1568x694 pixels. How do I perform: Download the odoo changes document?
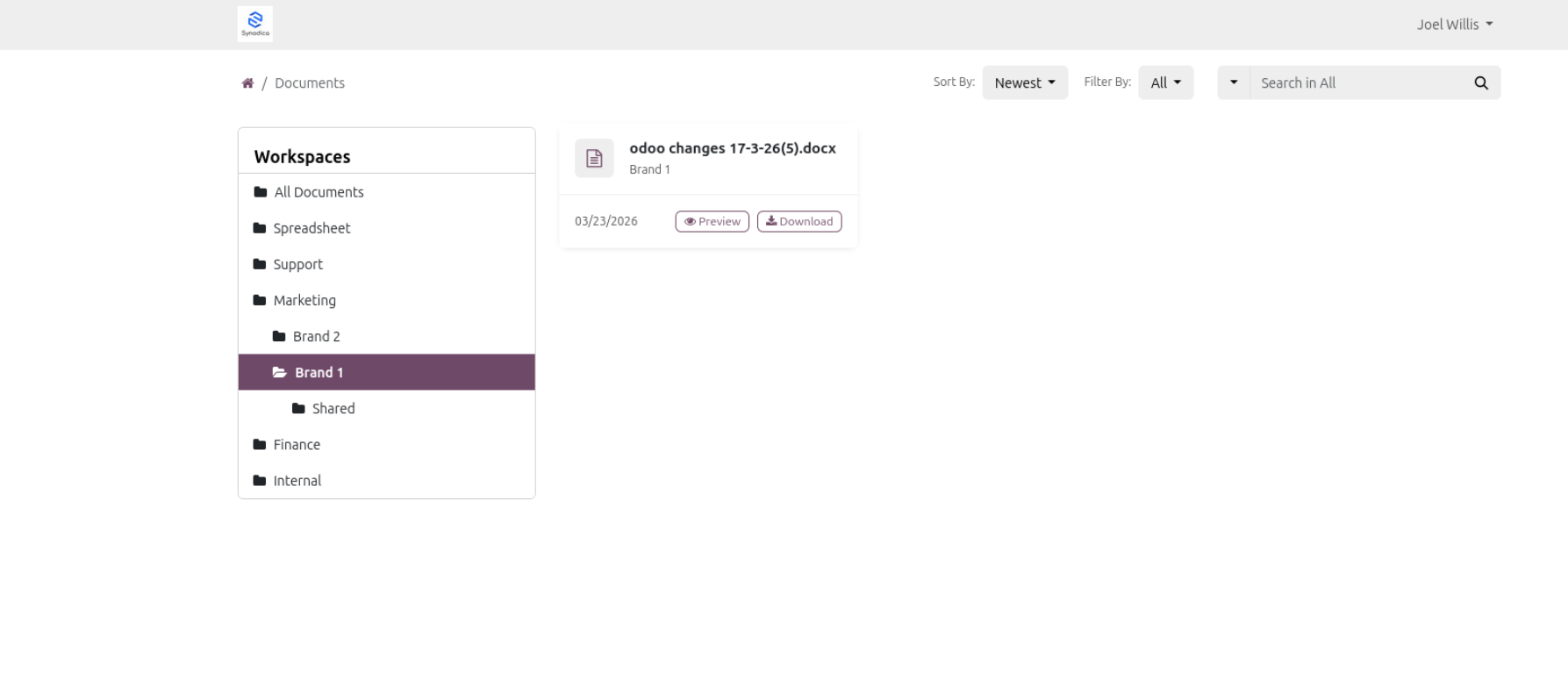pyautogui.click(x=799, y=221)
